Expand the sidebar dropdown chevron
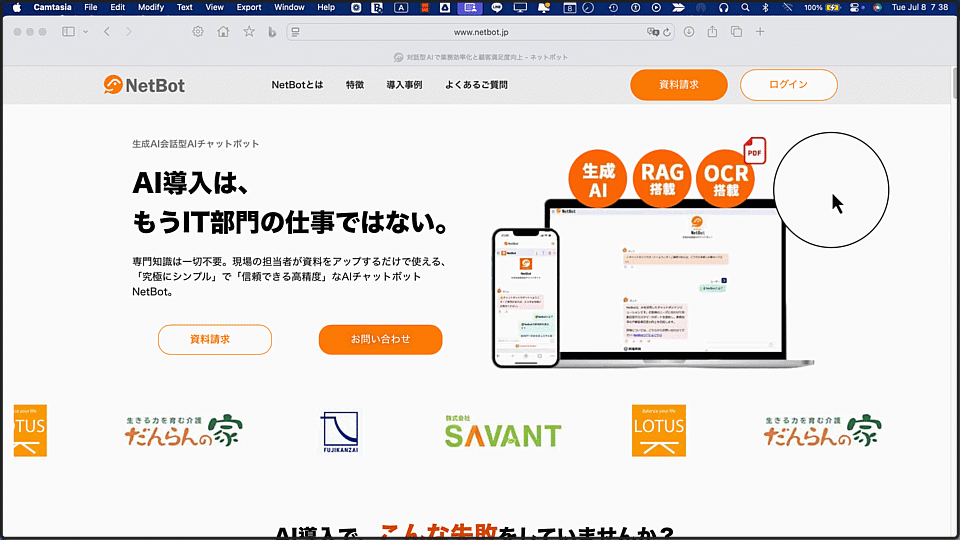 (x=85, y=32)
